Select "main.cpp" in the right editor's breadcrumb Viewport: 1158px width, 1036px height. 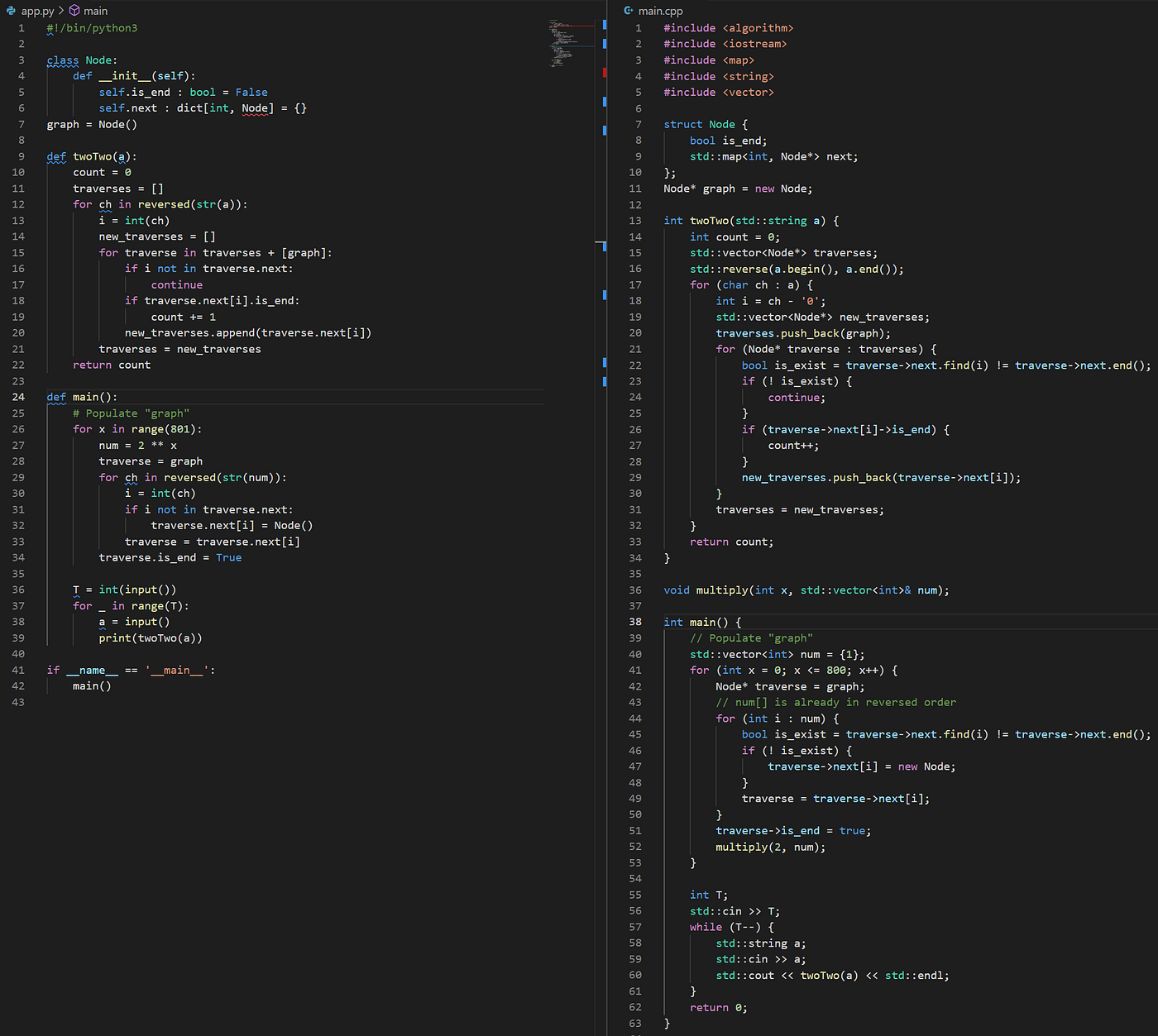coord(658,11)
